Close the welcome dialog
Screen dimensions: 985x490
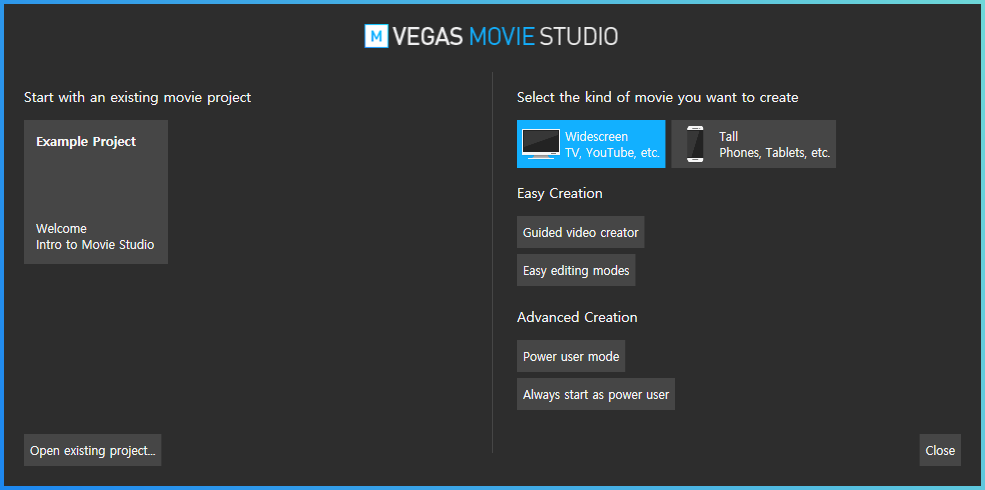pos(940,450)
